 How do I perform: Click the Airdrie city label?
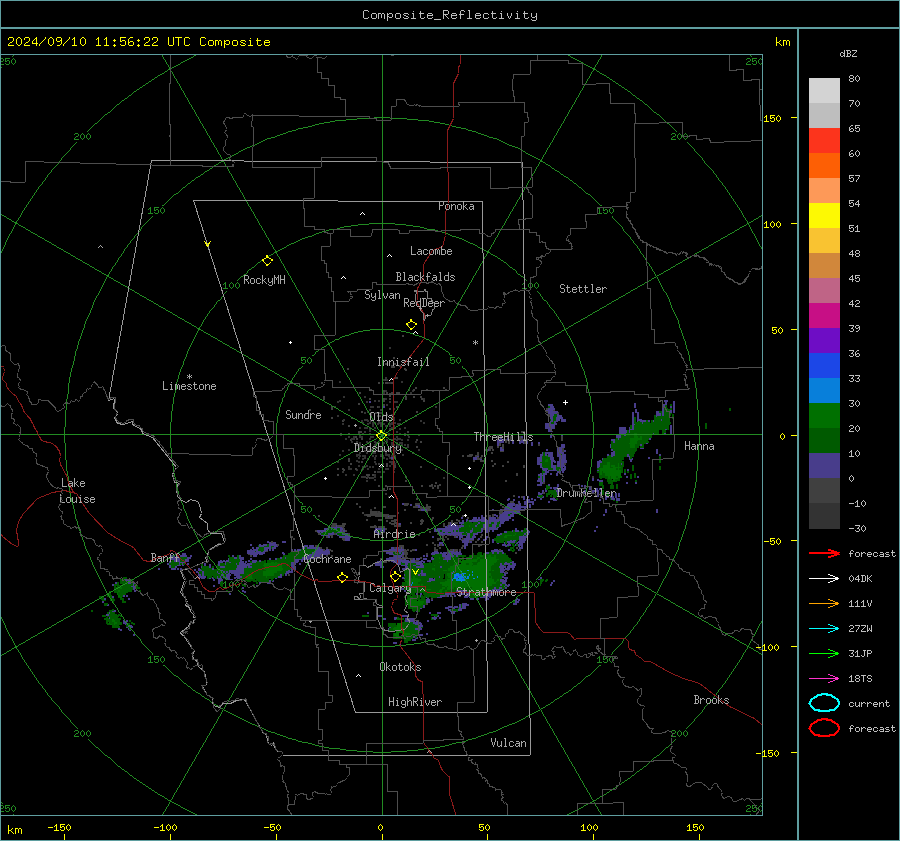(x=394, y=534)
